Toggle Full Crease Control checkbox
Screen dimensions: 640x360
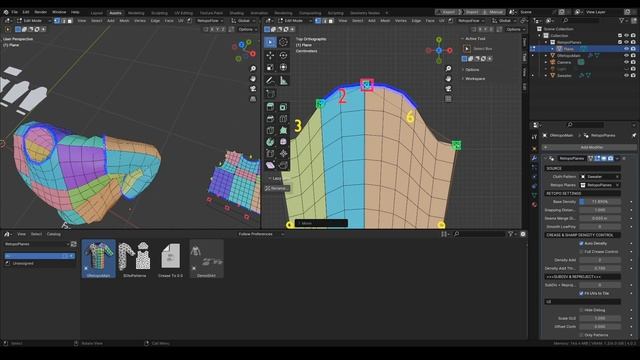[581, 252]
